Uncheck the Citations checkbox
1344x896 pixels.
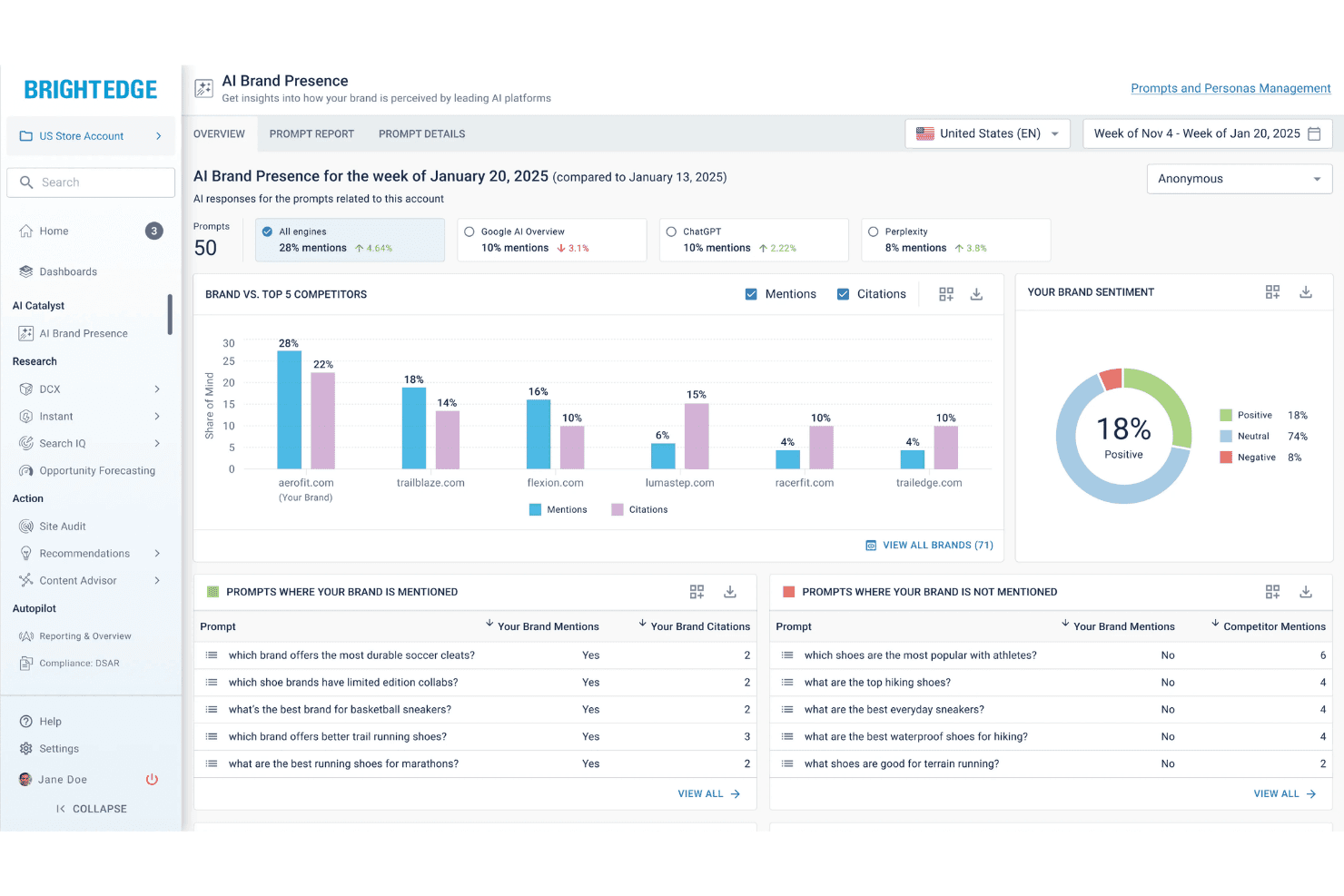(843, 294)
